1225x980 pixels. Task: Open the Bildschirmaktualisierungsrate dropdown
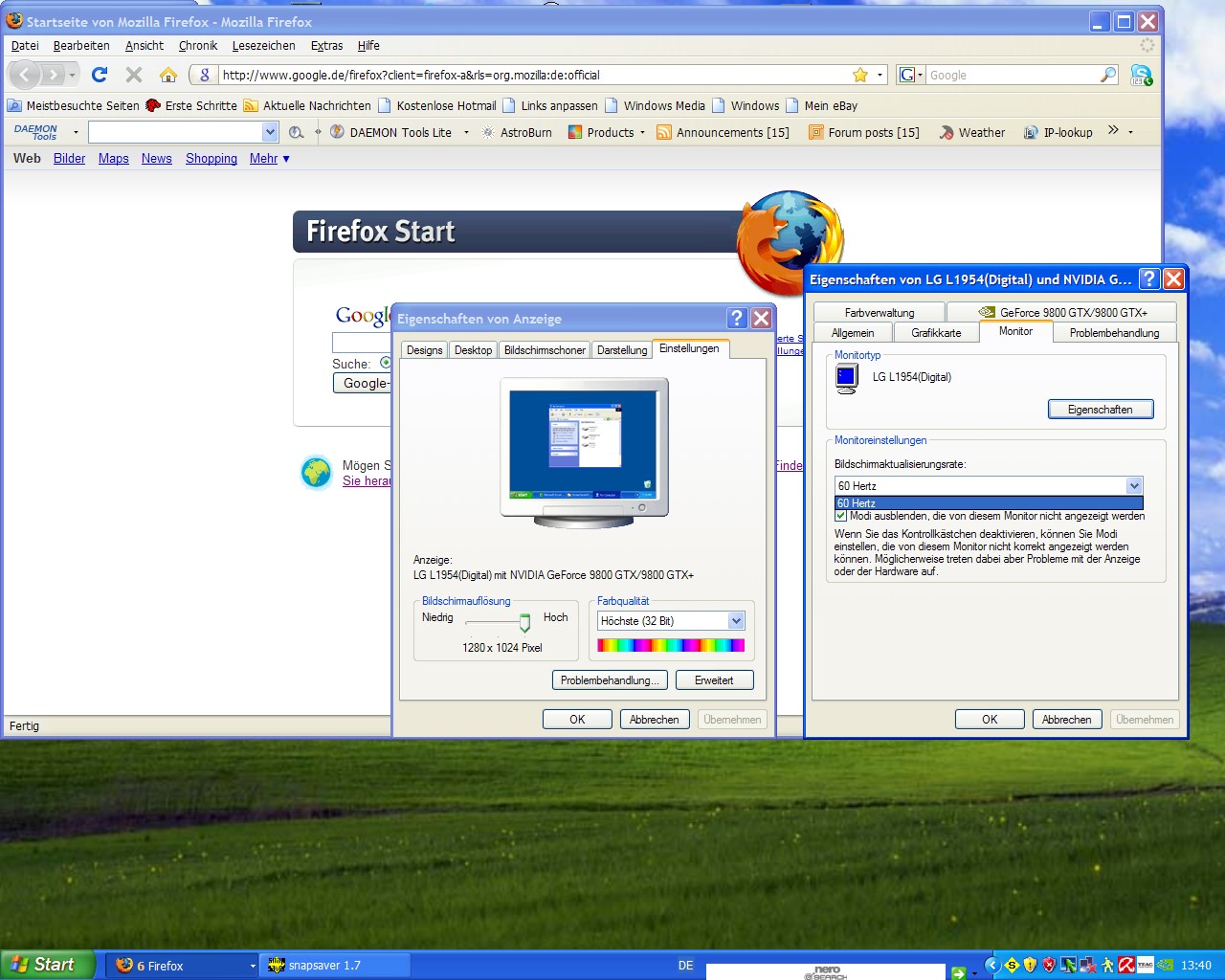[1134, 486]
